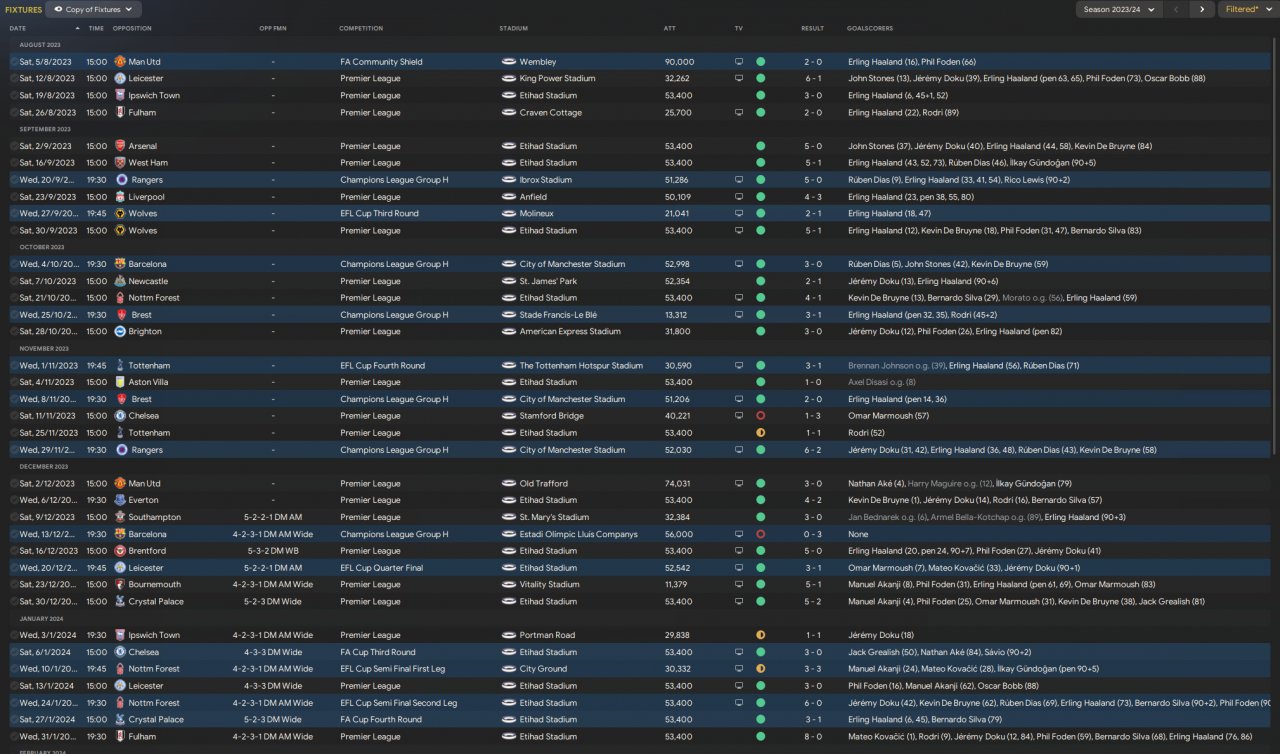The image size is (1280, 754).
Task: Click the Rangers badge on the 20/9 row
Action: (x=120, y=180)
